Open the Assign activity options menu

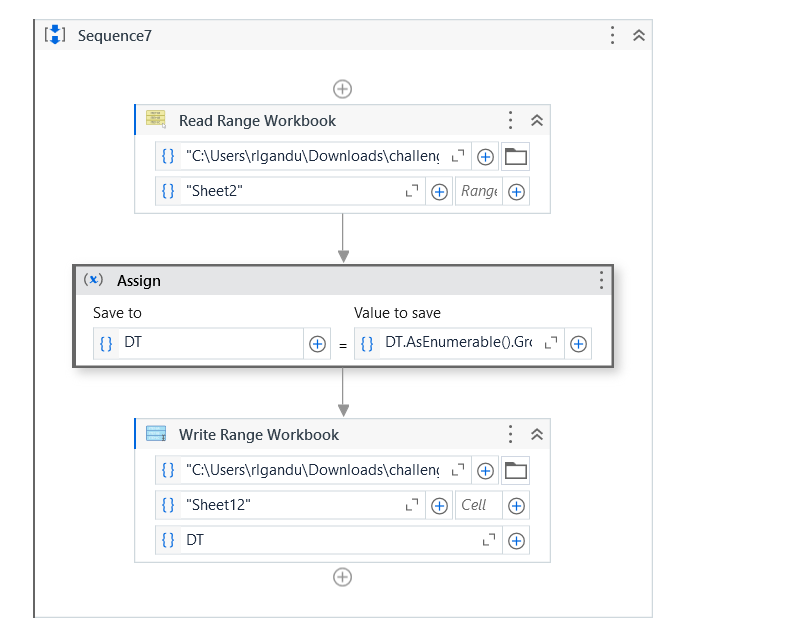601,280
